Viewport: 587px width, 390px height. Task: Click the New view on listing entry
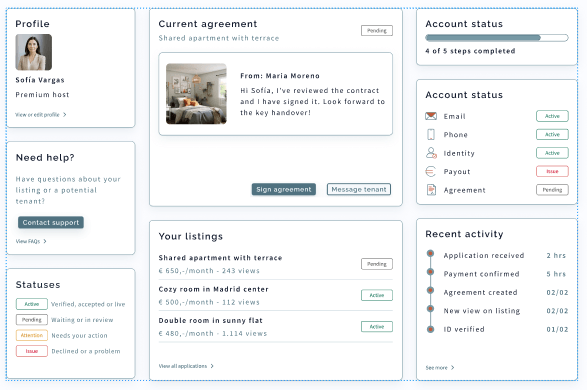pyautogui.click(x=497, y=311)
